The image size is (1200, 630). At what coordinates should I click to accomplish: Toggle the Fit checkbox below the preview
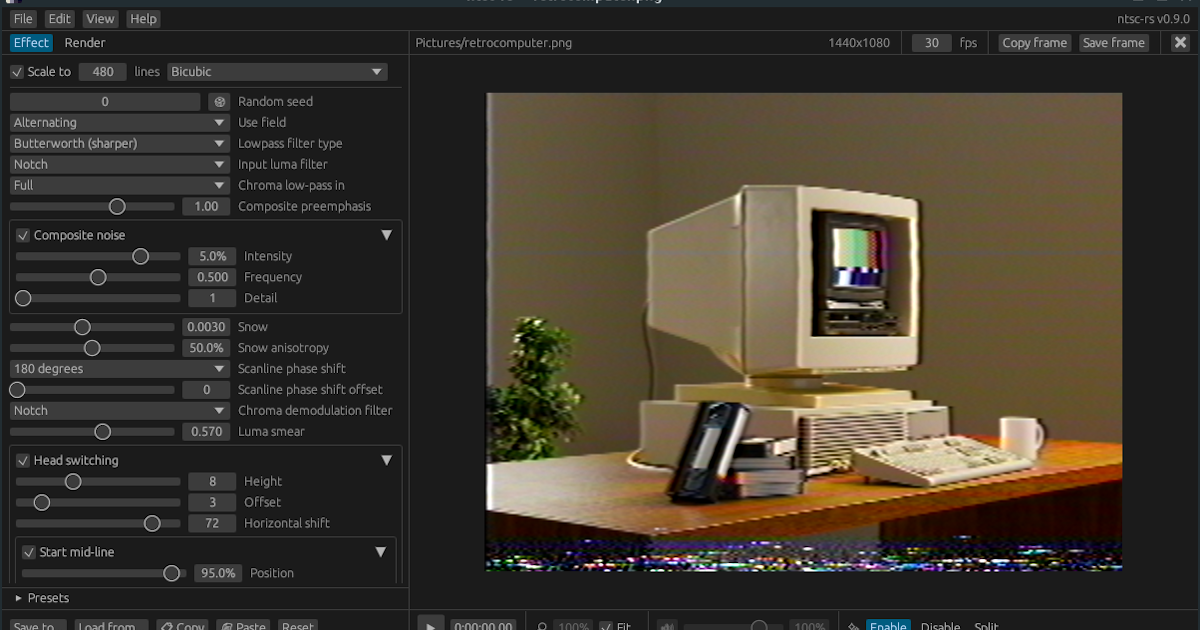[x=605, y=626]
